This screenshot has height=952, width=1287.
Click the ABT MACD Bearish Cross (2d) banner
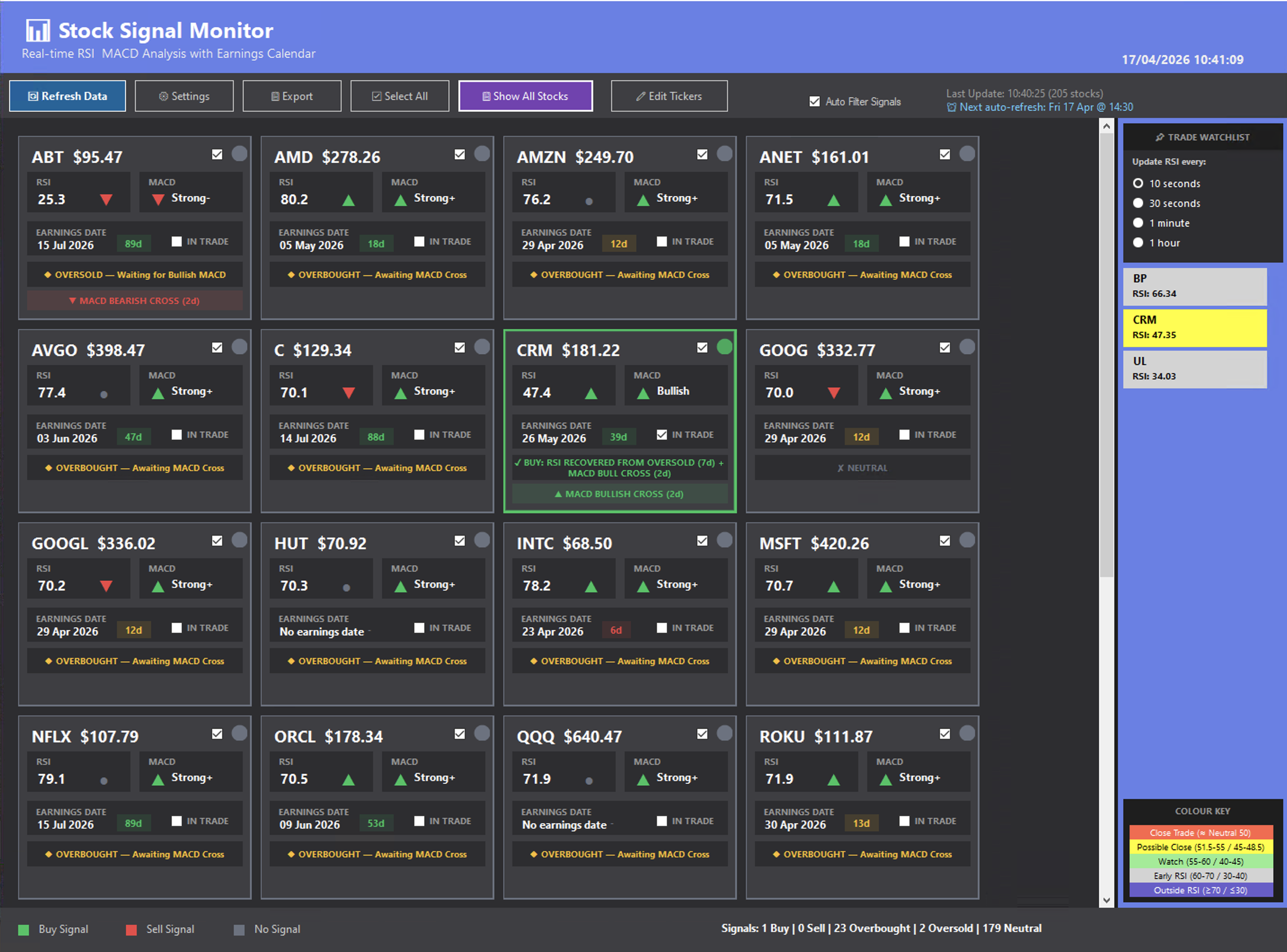134,300
